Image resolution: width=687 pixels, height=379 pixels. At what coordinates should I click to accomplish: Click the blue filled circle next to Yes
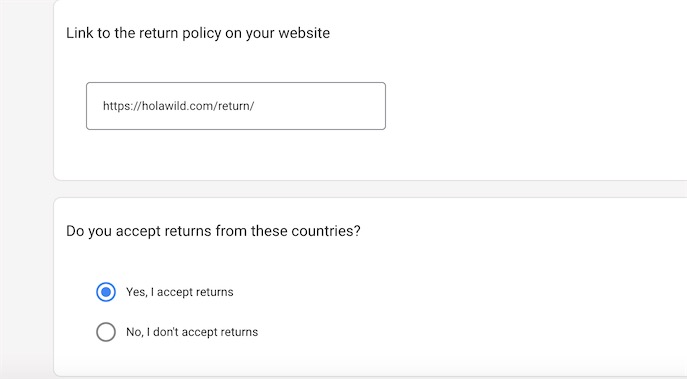click(x=106, y=292)
